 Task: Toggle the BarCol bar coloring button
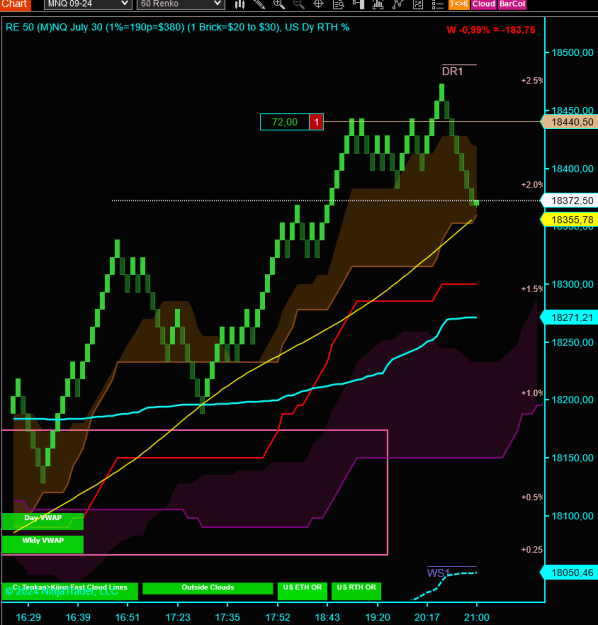[x=512, y=4]
